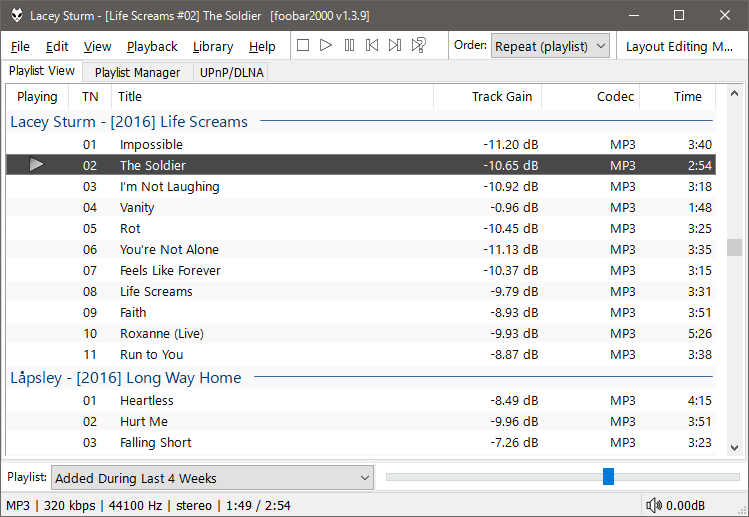
Task: Select the track Life Screams
Action: 361,291
